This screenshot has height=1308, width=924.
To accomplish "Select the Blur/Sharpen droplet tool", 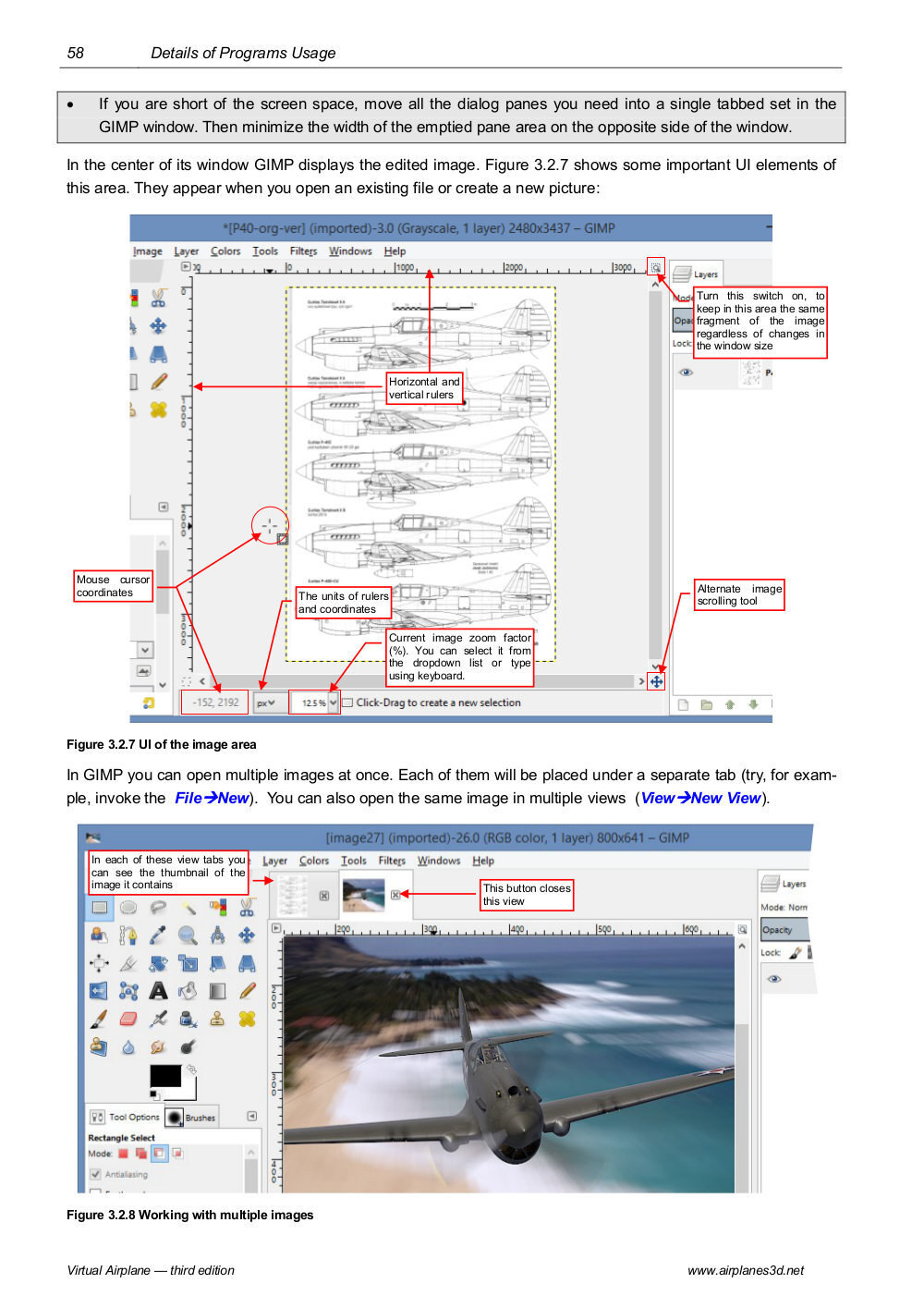I will tap(128, 1046).
